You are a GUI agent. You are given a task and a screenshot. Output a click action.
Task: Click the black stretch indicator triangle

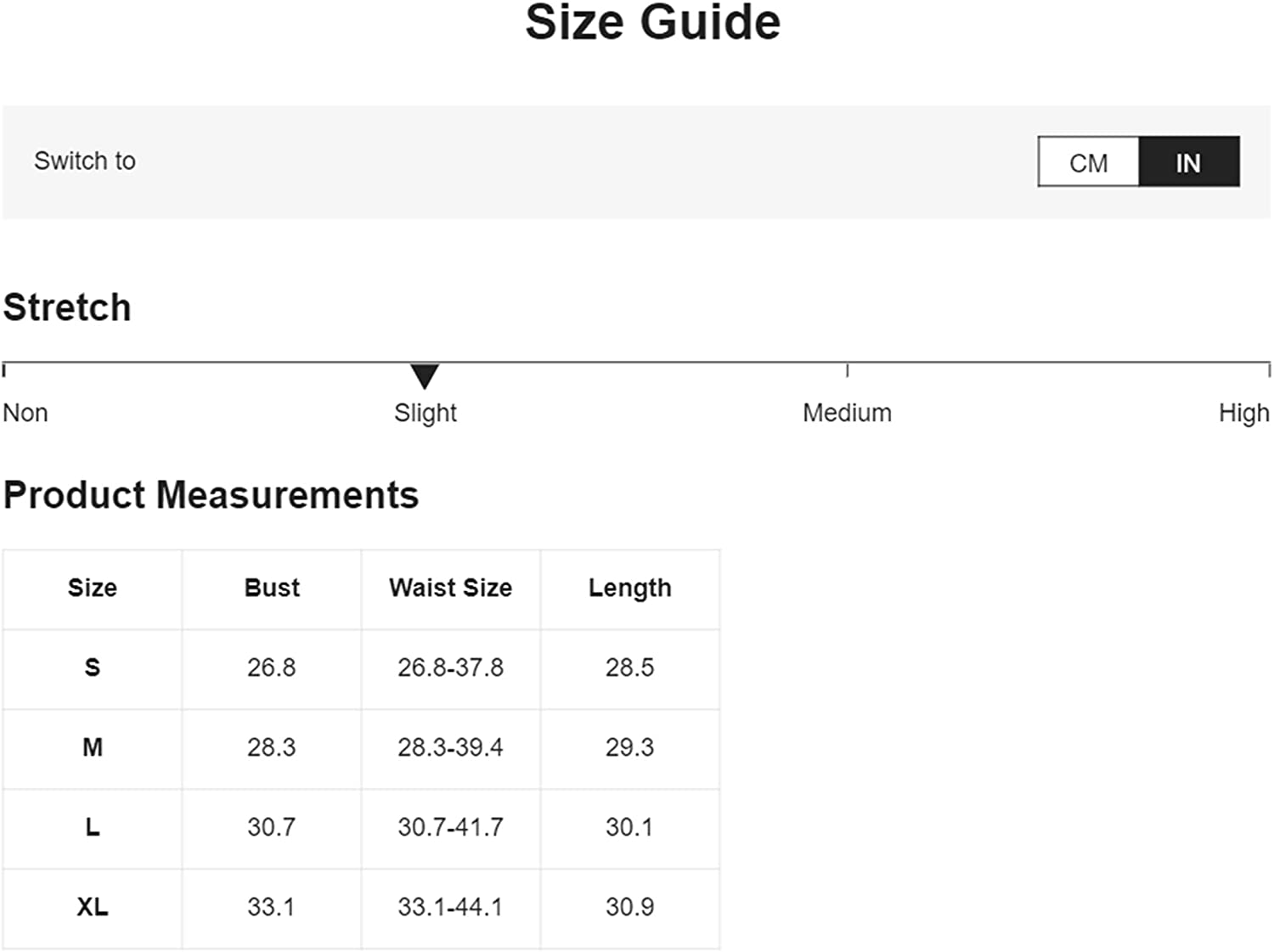[425, 375]
